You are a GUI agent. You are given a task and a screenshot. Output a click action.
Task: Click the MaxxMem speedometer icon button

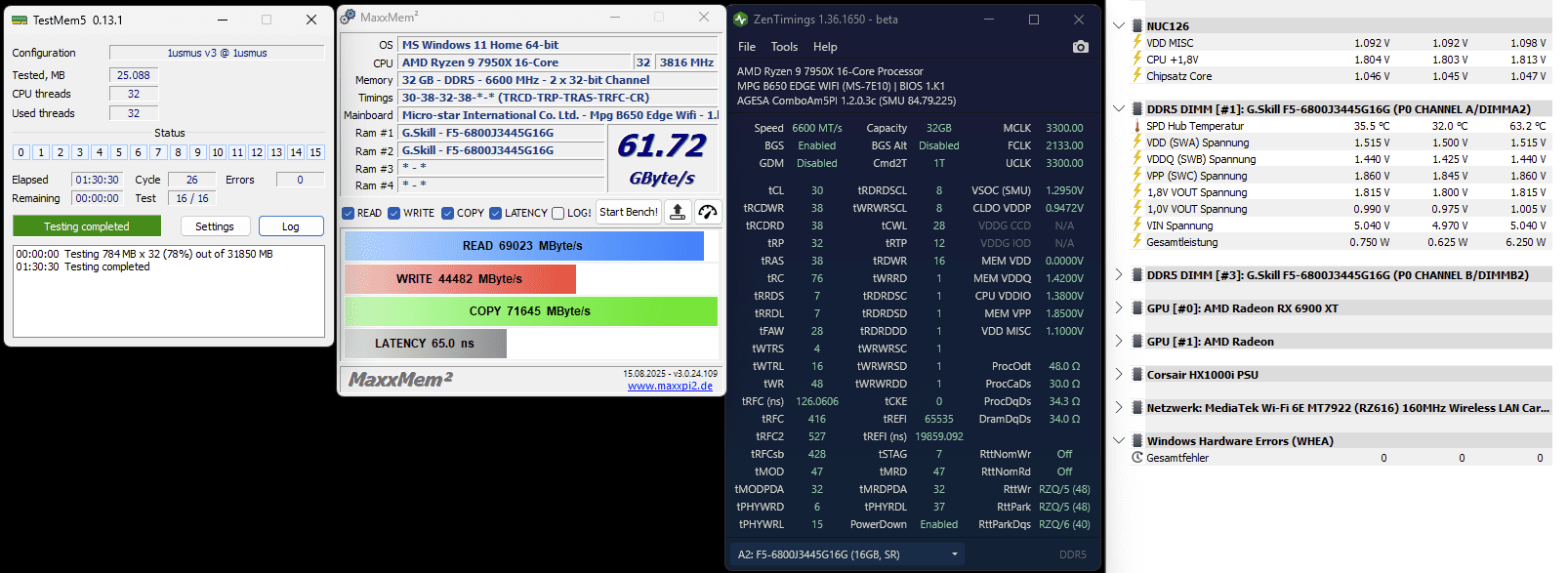pyautogui.click(x=708, y=212)
